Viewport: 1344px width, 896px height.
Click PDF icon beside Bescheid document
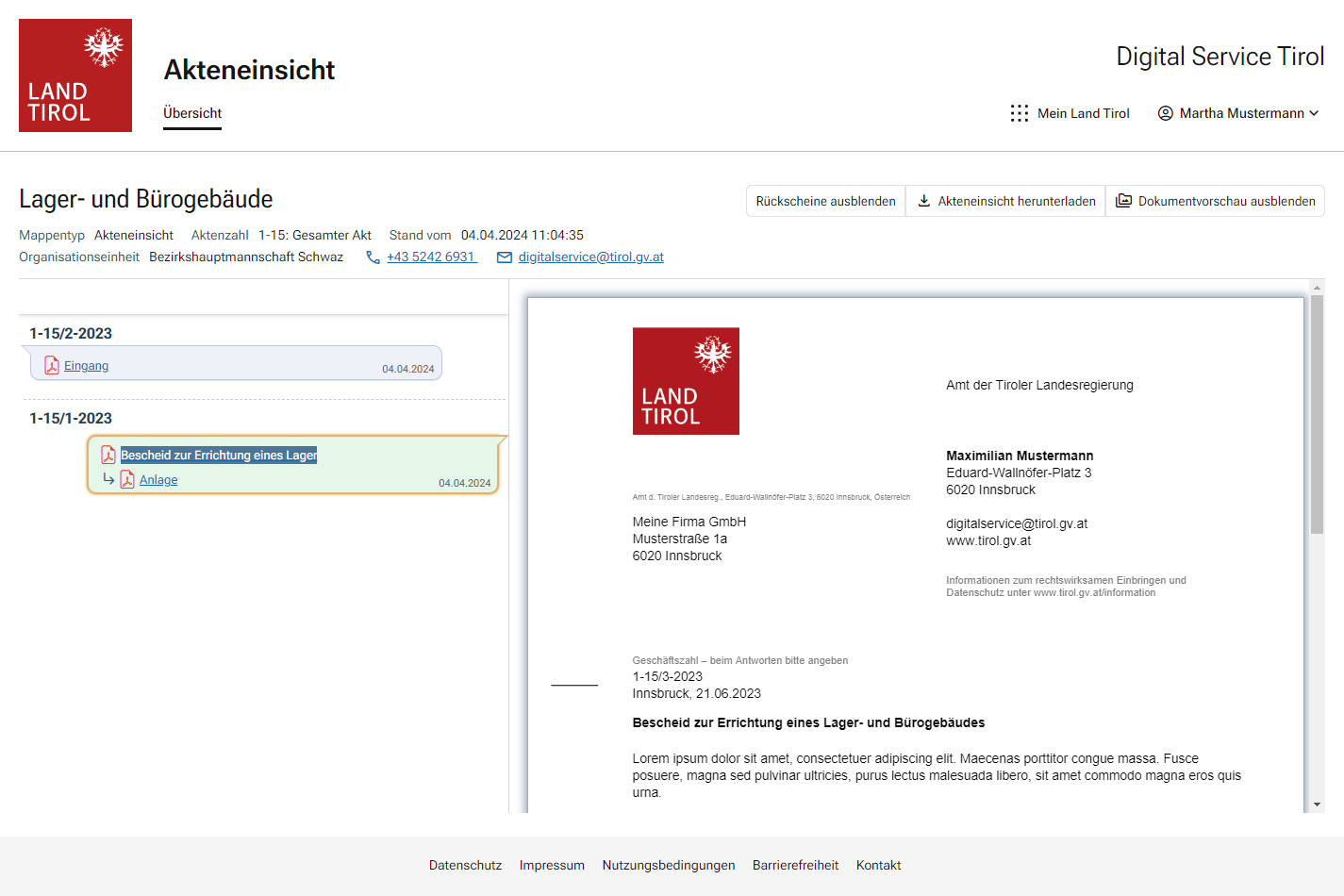click(108, 456)
